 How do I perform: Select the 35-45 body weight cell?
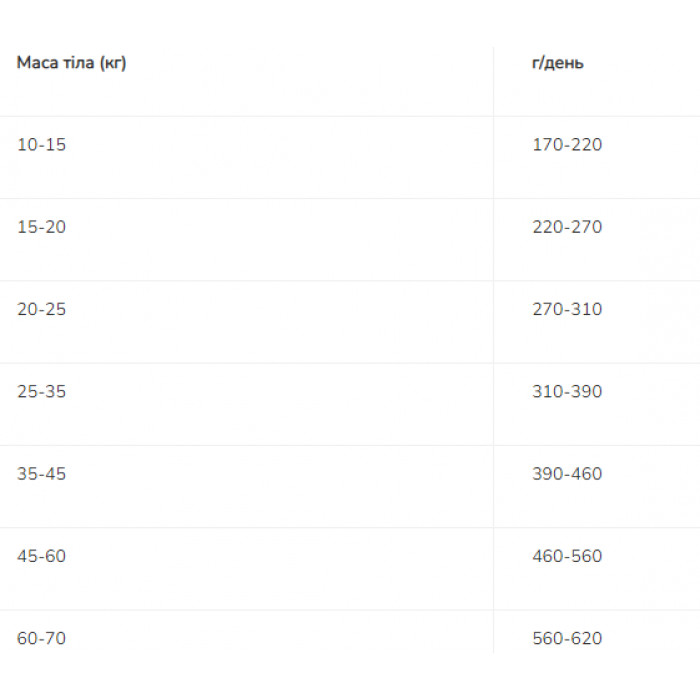coord(42,473)
